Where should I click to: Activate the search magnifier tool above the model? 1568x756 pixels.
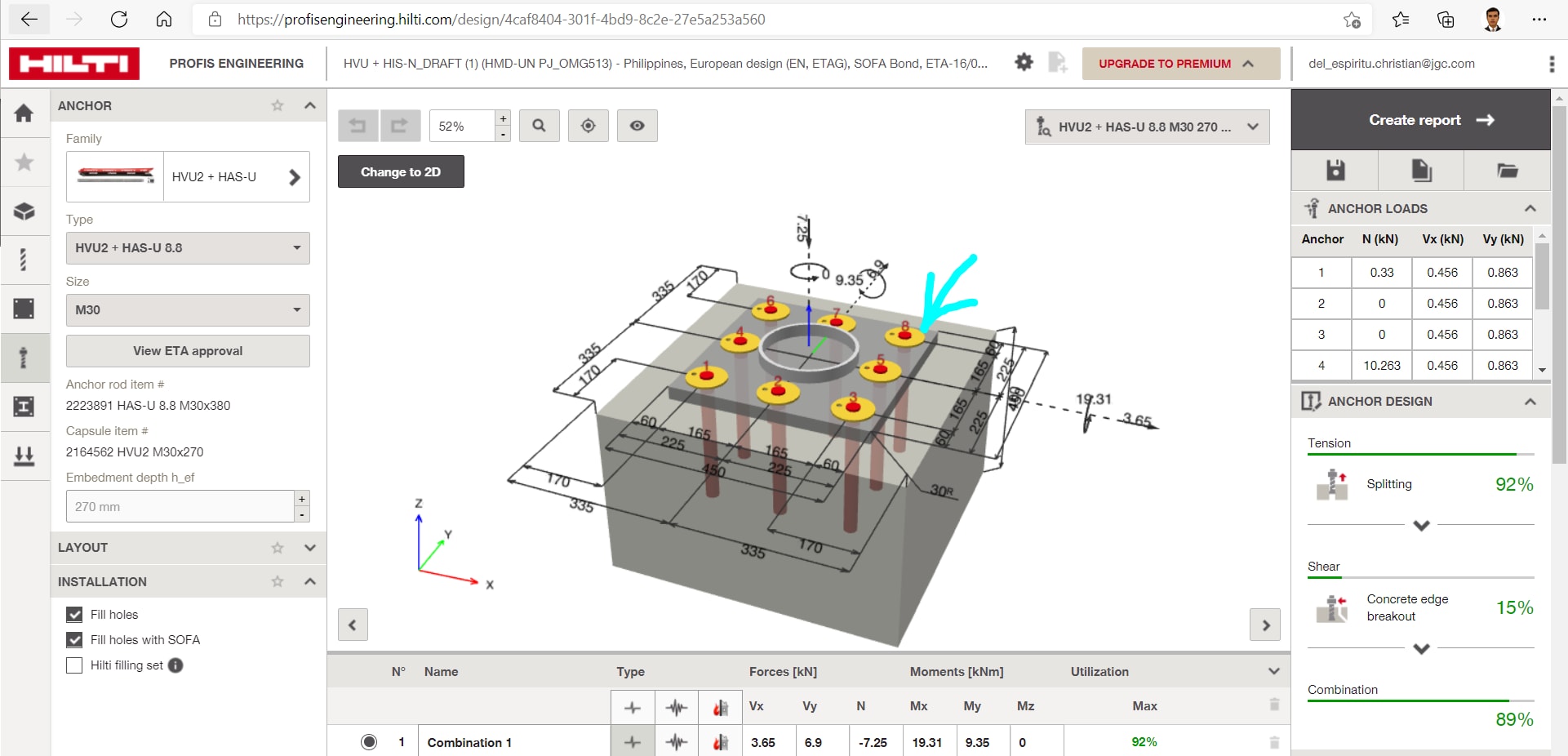(x=539, y=125)
